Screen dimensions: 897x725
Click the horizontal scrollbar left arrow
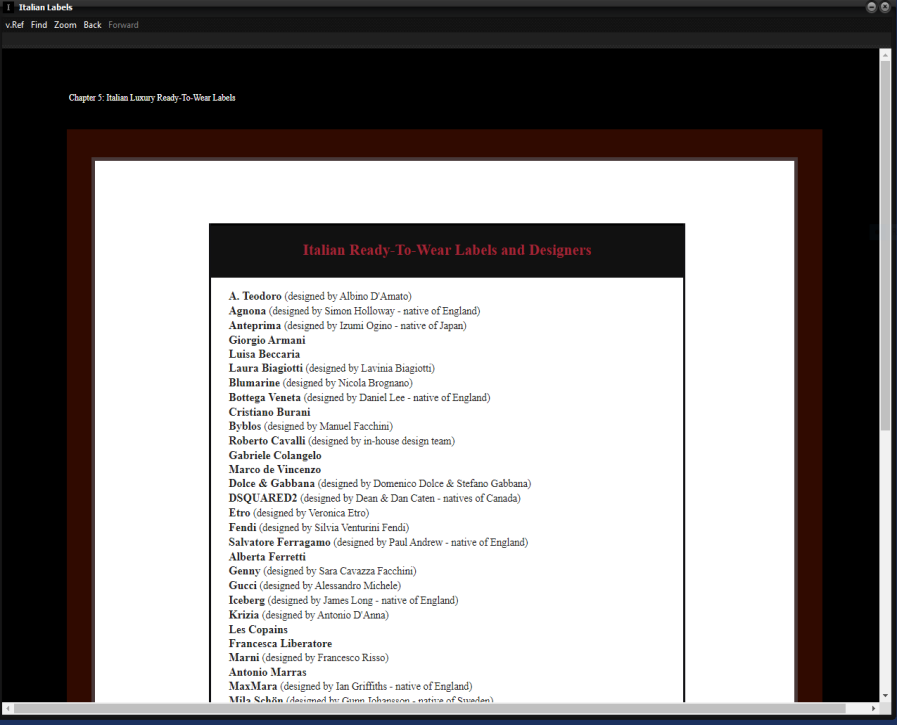coord(7,708)
